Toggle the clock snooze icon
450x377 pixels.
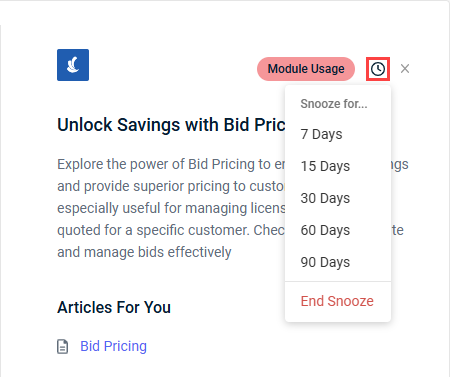coord(378,69)
